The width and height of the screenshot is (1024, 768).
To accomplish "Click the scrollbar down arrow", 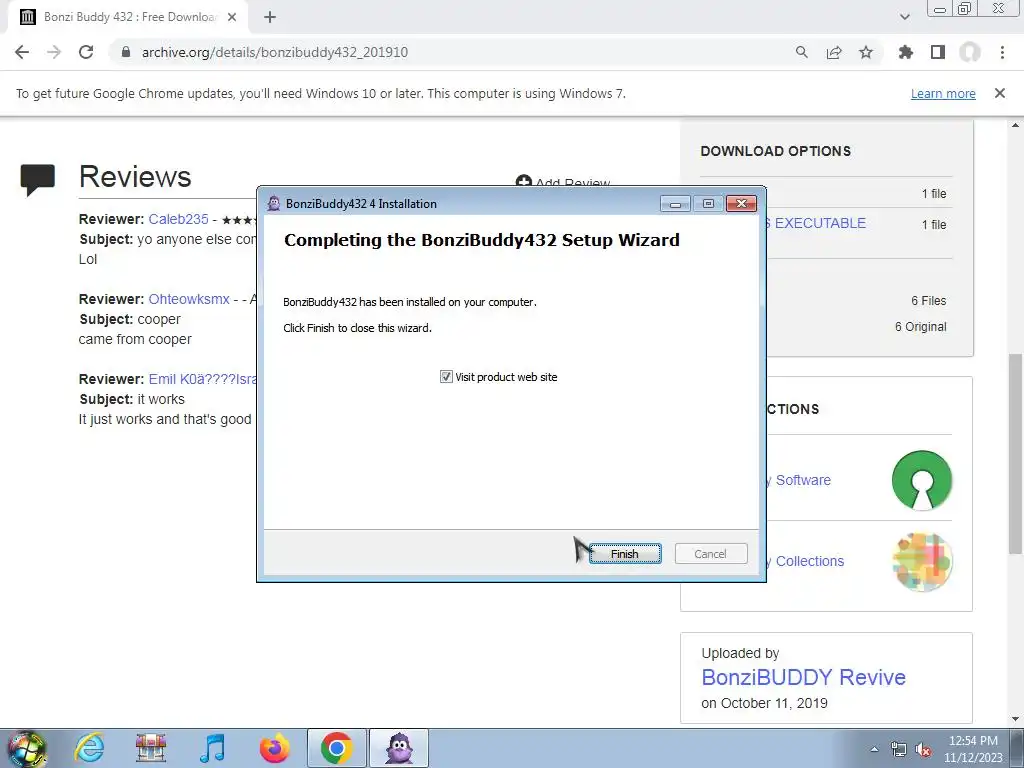I will [x=1016, y=720].
